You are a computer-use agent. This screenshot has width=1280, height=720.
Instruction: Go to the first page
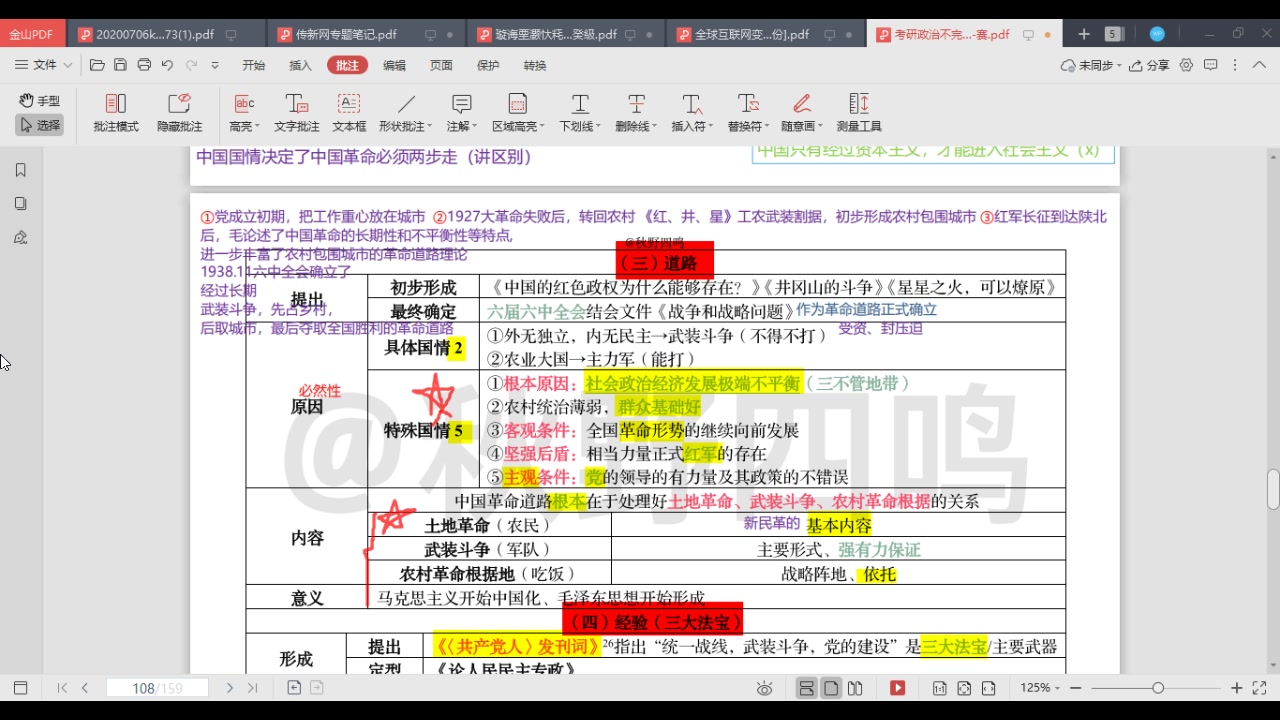click(62, 688)
